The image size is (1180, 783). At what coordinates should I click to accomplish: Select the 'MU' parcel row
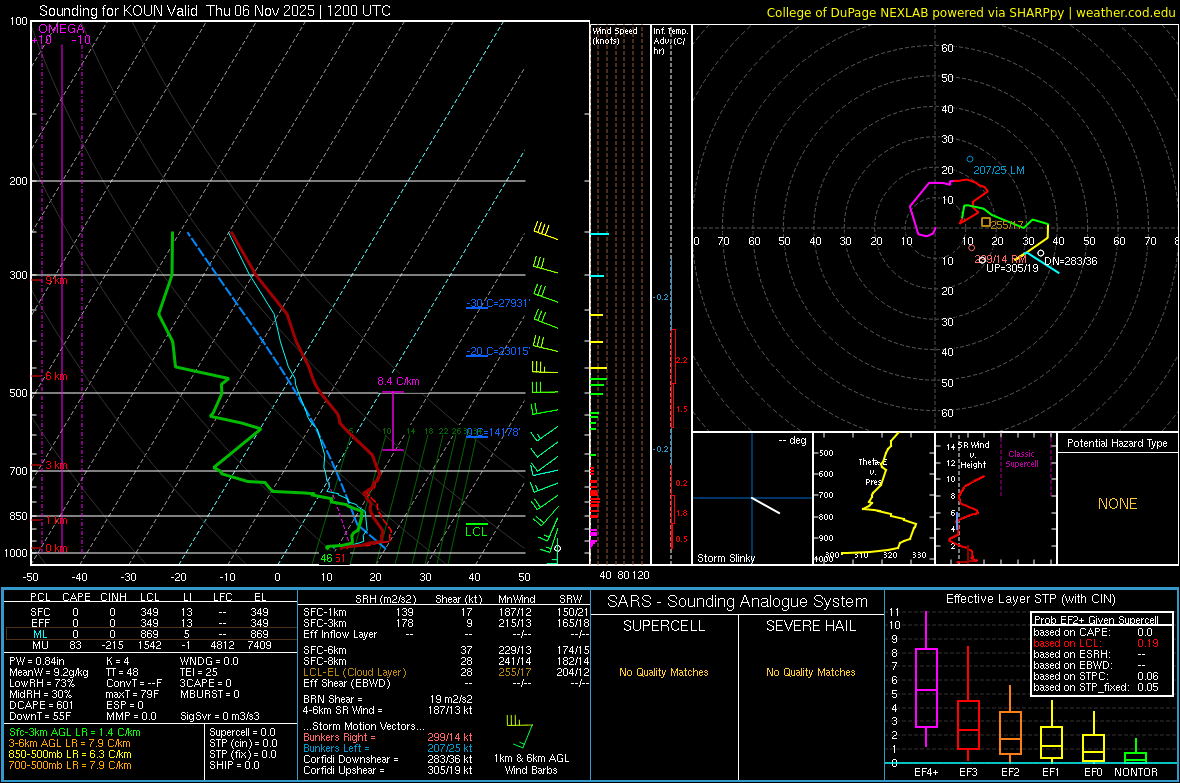click(151, 645)
